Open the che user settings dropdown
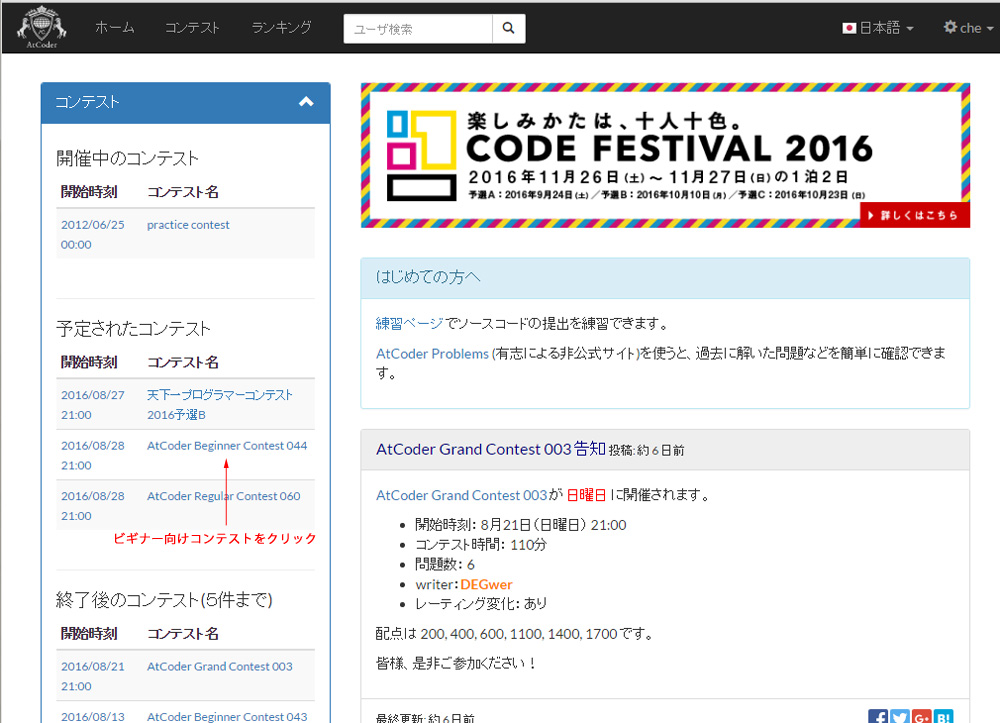 coord(969,28)
